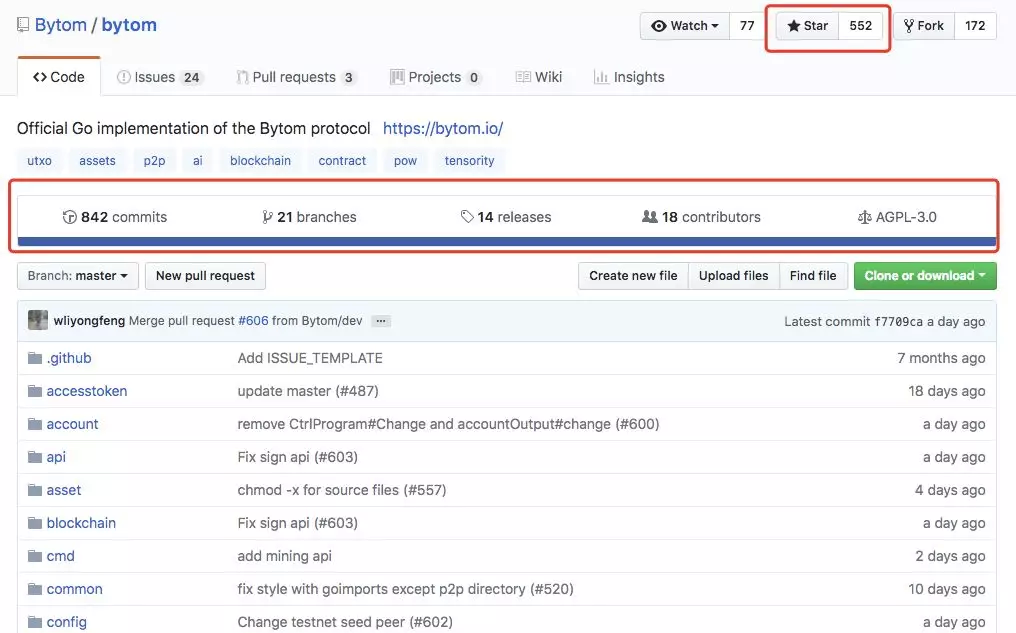Click the commits history clock icon

[x=69, y=217]
